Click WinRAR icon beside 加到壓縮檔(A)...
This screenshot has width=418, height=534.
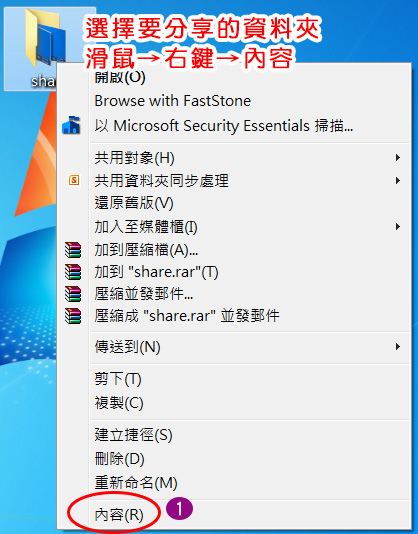73,250
